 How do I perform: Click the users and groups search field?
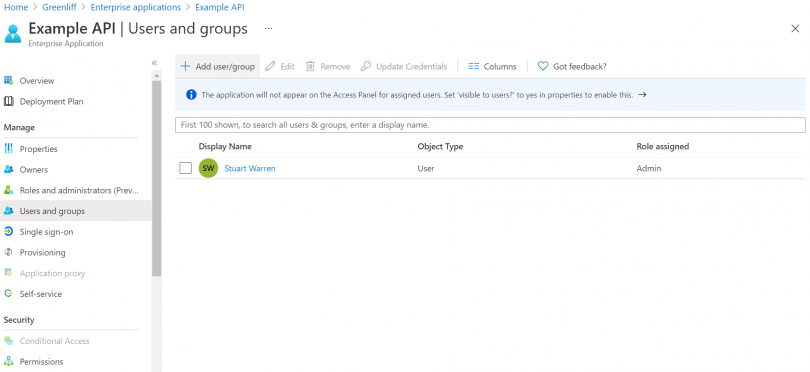(x=490, y=125)
